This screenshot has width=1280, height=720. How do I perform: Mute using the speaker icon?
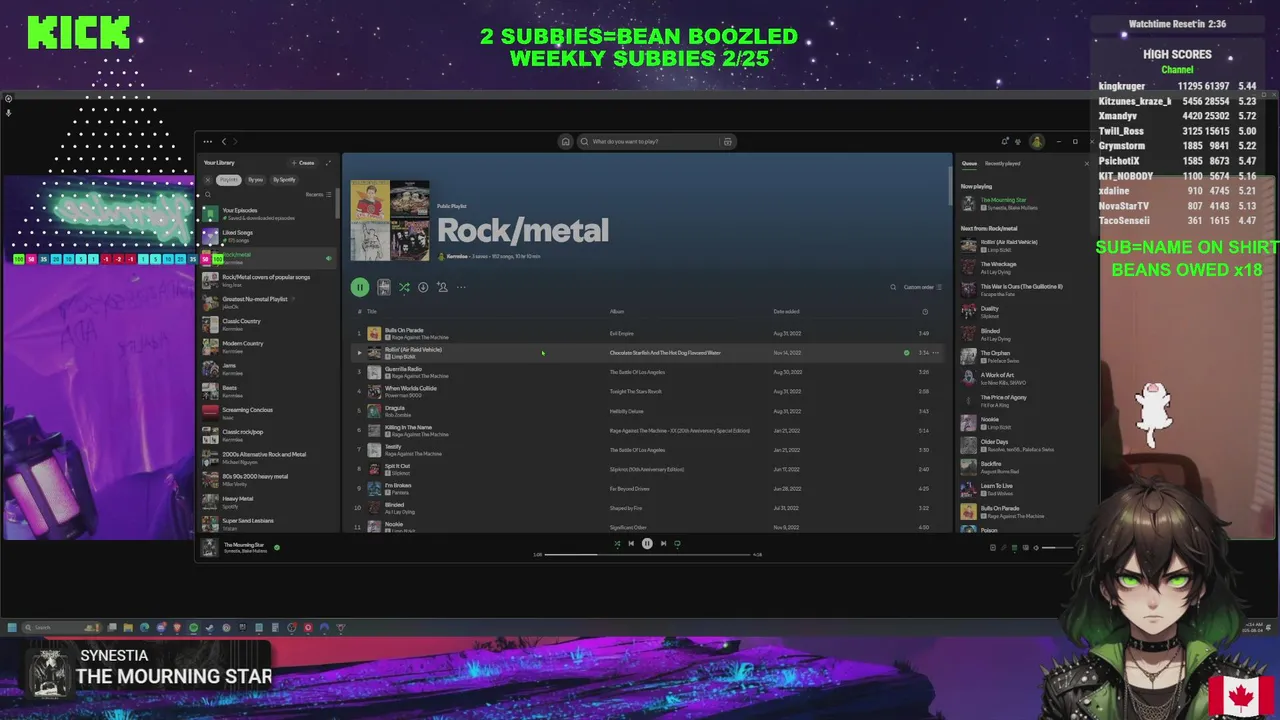1035,547
